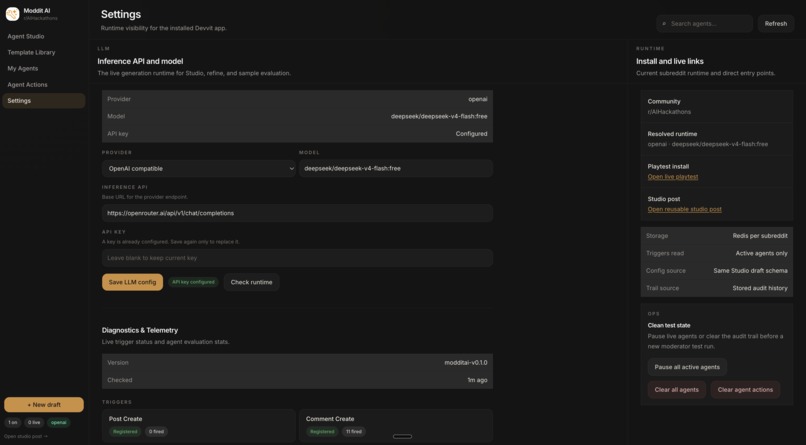806x445 pixels.
Task: Run Check runtime
Action: 251,282
